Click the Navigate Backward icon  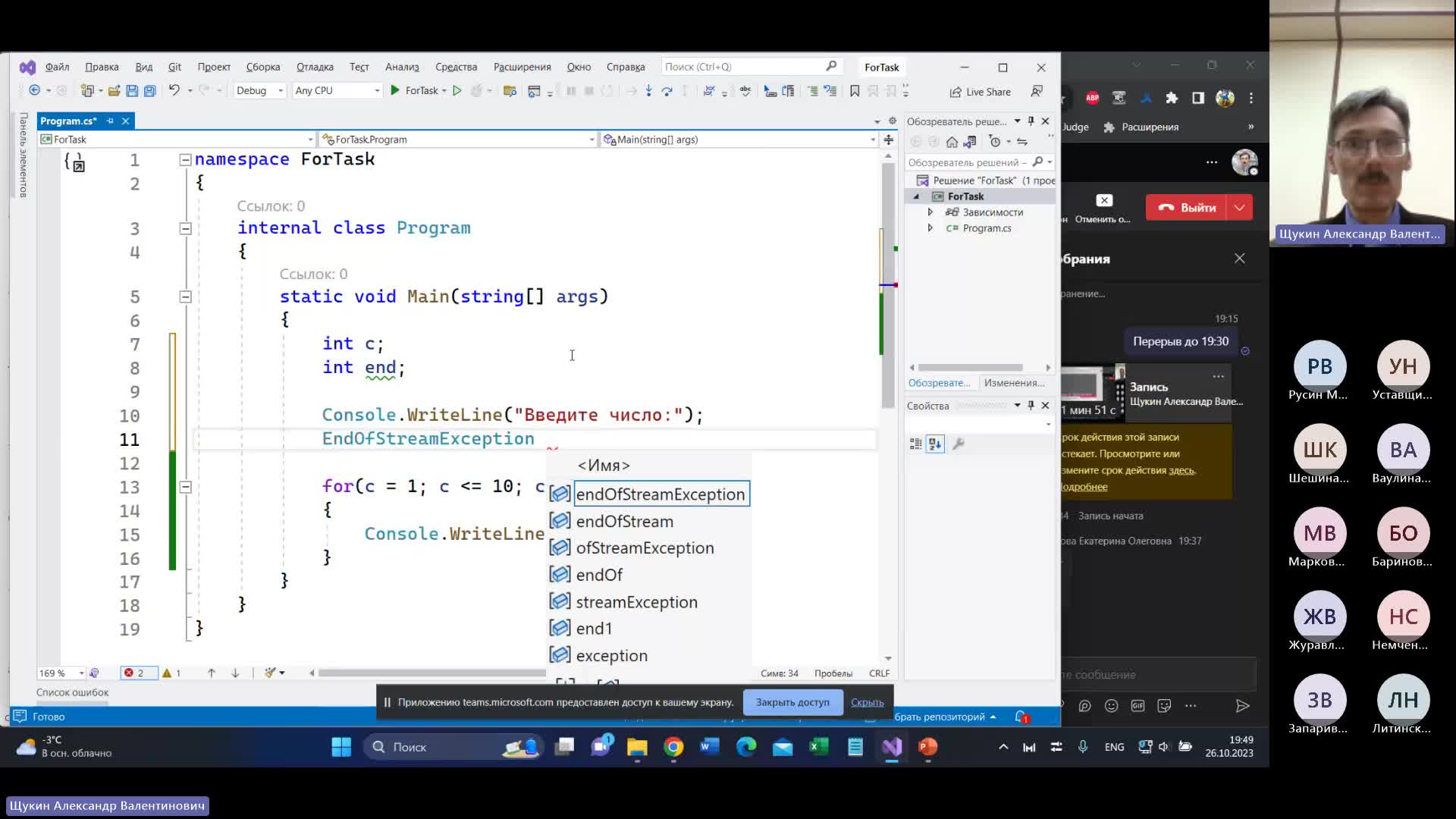tap(34, 90)
